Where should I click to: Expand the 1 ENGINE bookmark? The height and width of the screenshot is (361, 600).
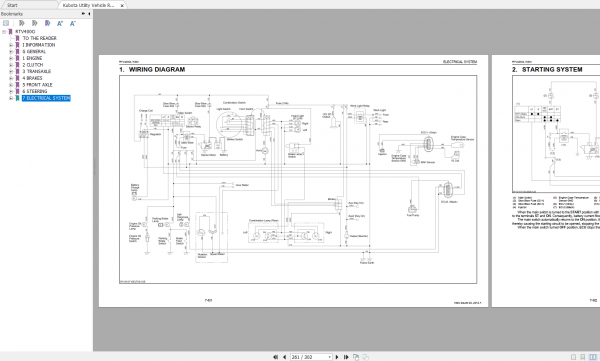click(11, 58)
